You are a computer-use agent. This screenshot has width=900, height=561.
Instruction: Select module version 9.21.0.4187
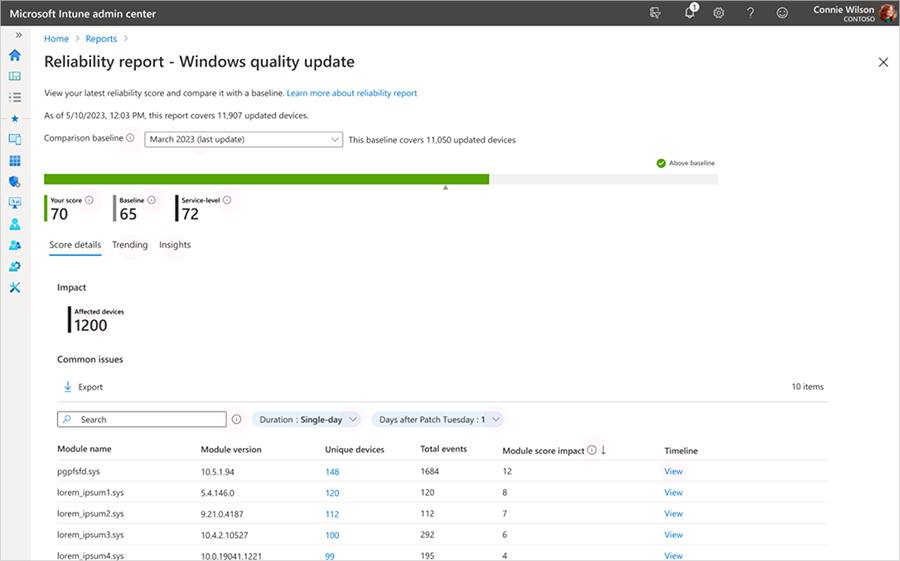[x=222, y=514]
